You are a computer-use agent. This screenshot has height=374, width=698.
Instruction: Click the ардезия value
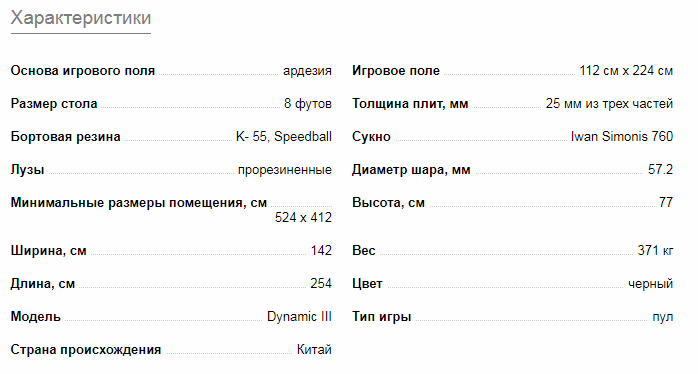[x=307, y=71]
